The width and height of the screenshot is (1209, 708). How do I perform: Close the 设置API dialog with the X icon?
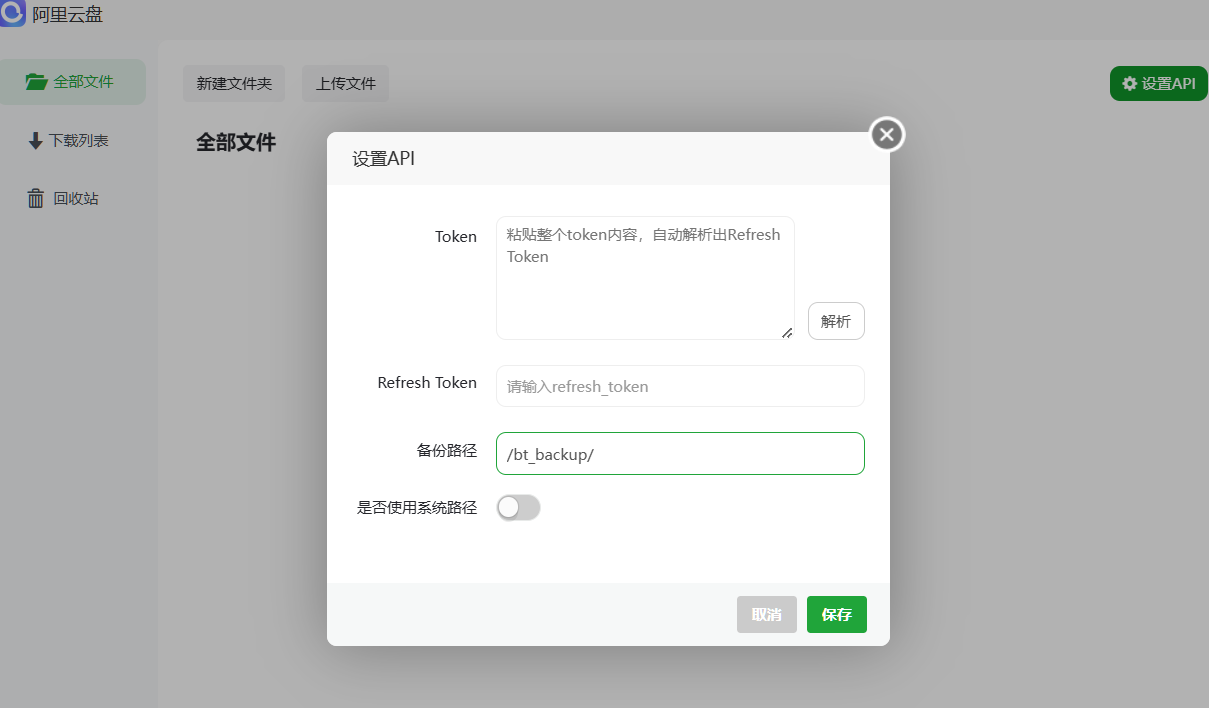tap(887, 134)
